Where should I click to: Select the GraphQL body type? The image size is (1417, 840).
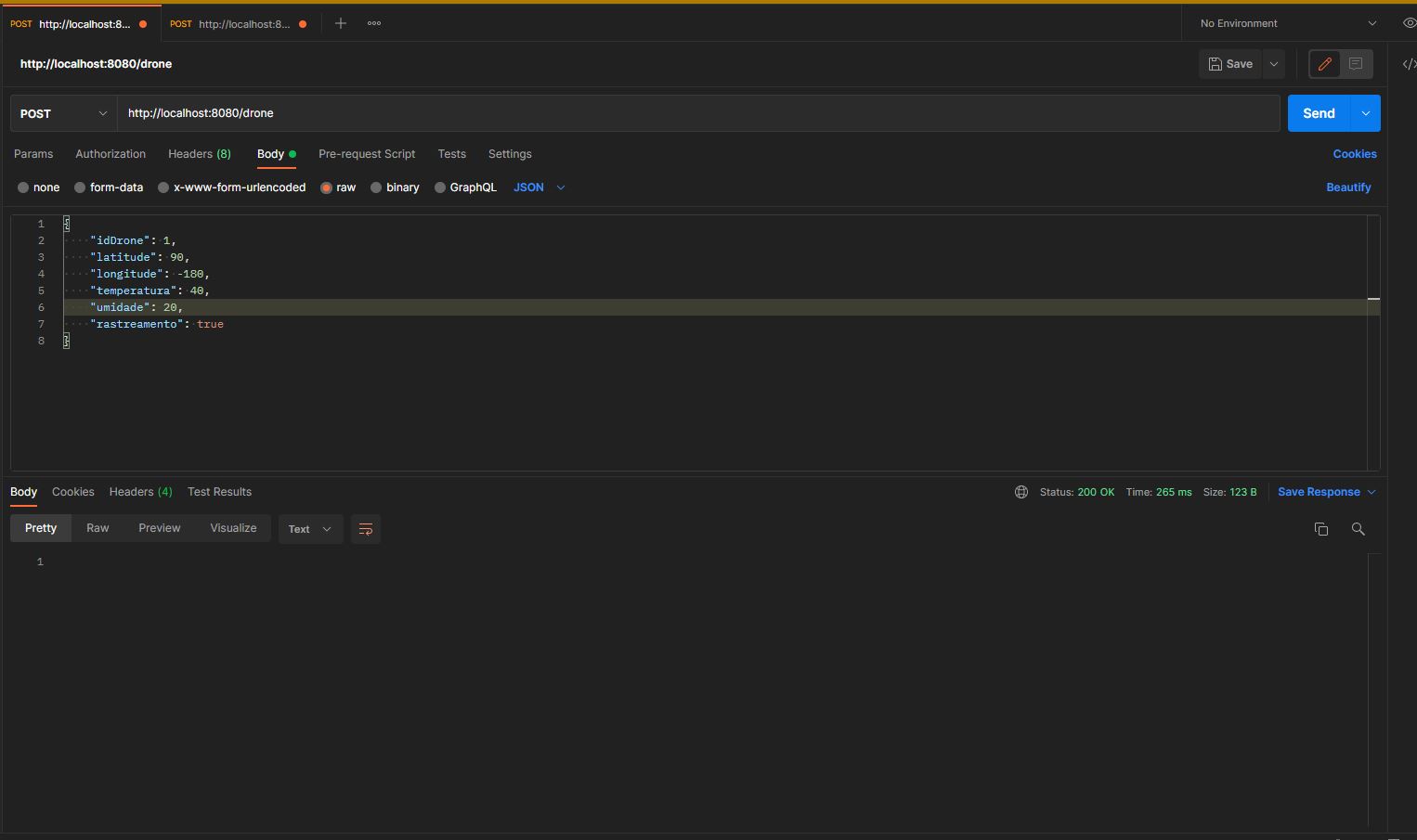coord(466,187)
